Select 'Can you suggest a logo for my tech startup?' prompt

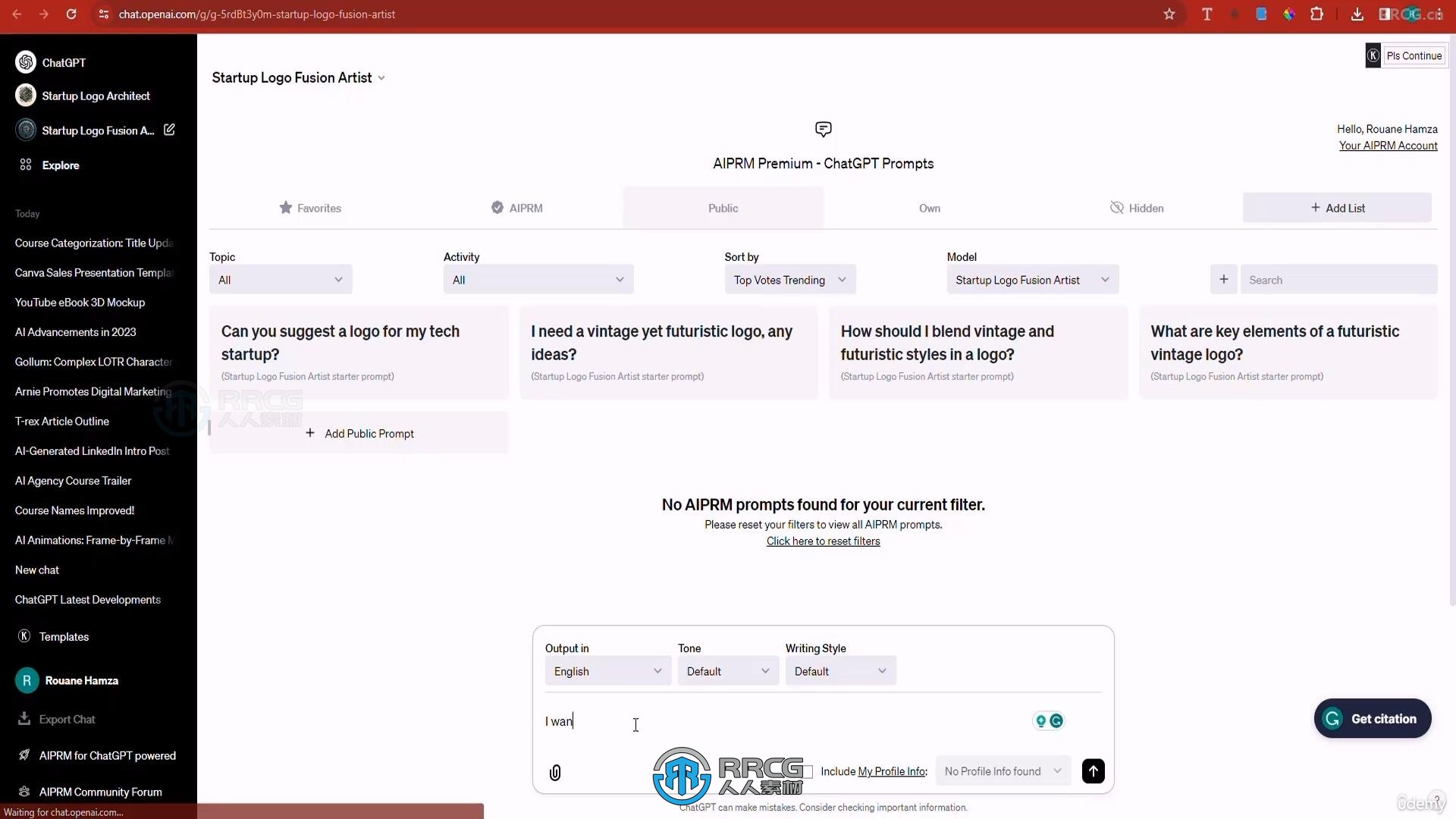click(359, 352)
